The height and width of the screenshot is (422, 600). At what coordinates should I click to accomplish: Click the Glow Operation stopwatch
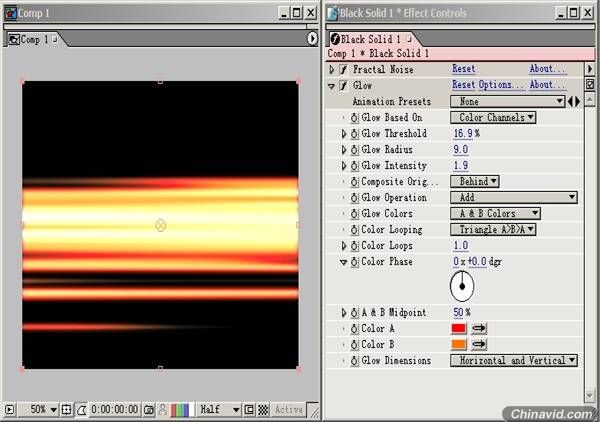pos(354,198)
